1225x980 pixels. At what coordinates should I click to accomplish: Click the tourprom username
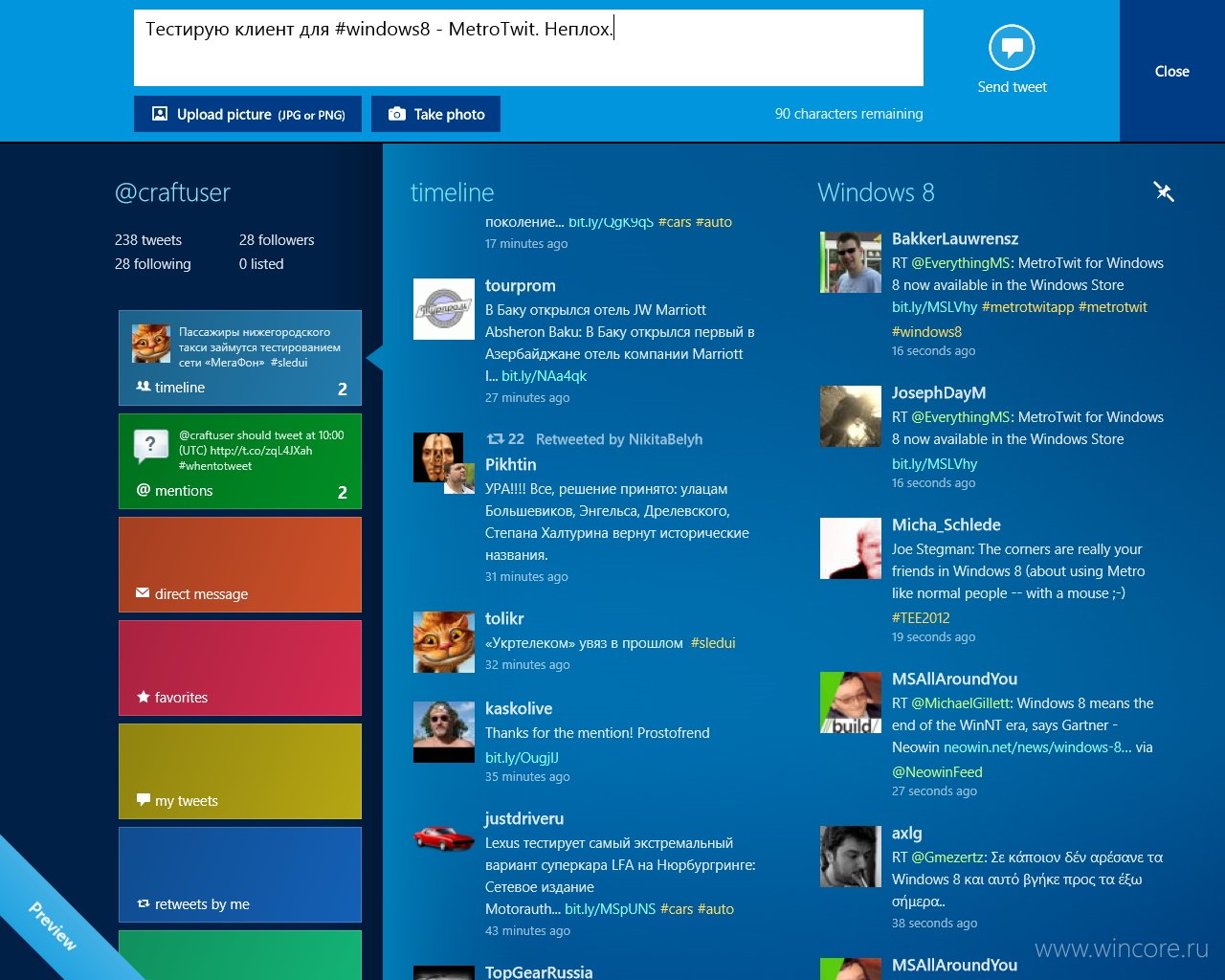(521, 286)
